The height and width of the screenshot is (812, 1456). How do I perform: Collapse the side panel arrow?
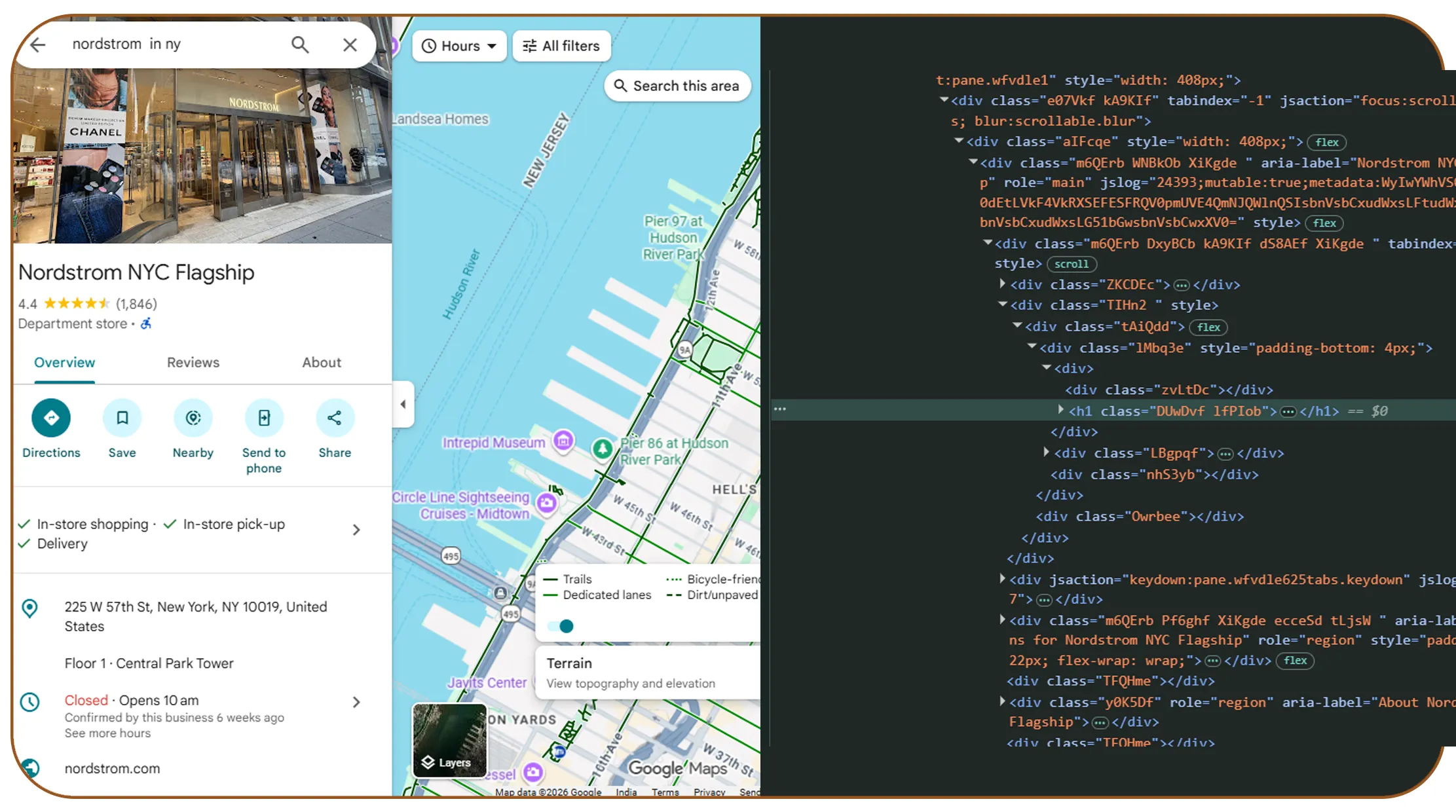coord(403,404)
